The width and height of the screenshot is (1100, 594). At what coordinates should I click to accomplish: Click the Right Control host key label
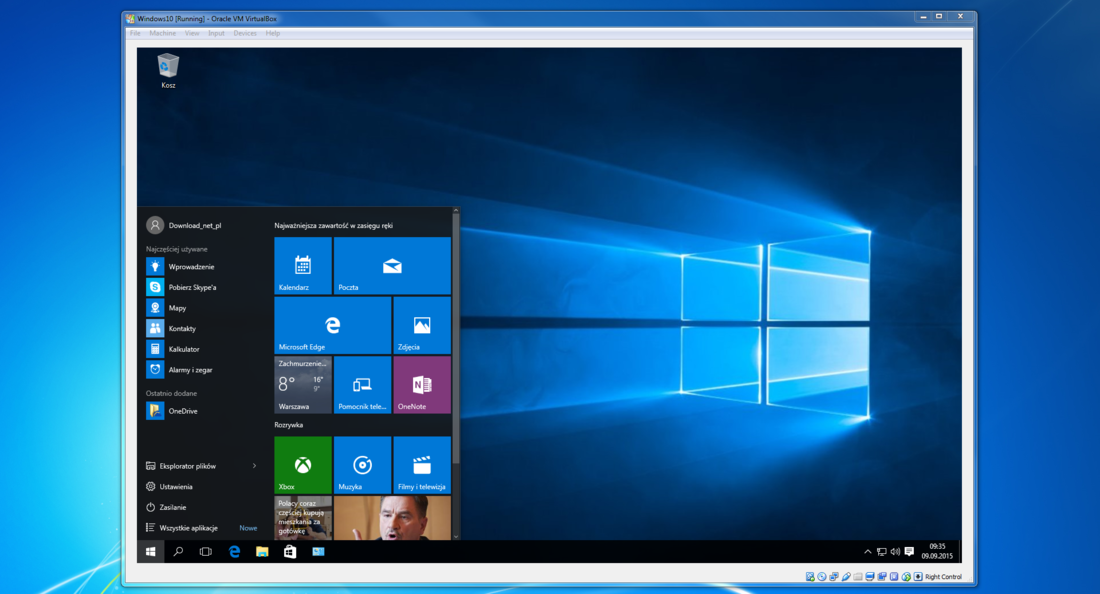click(x=944, y=576)
